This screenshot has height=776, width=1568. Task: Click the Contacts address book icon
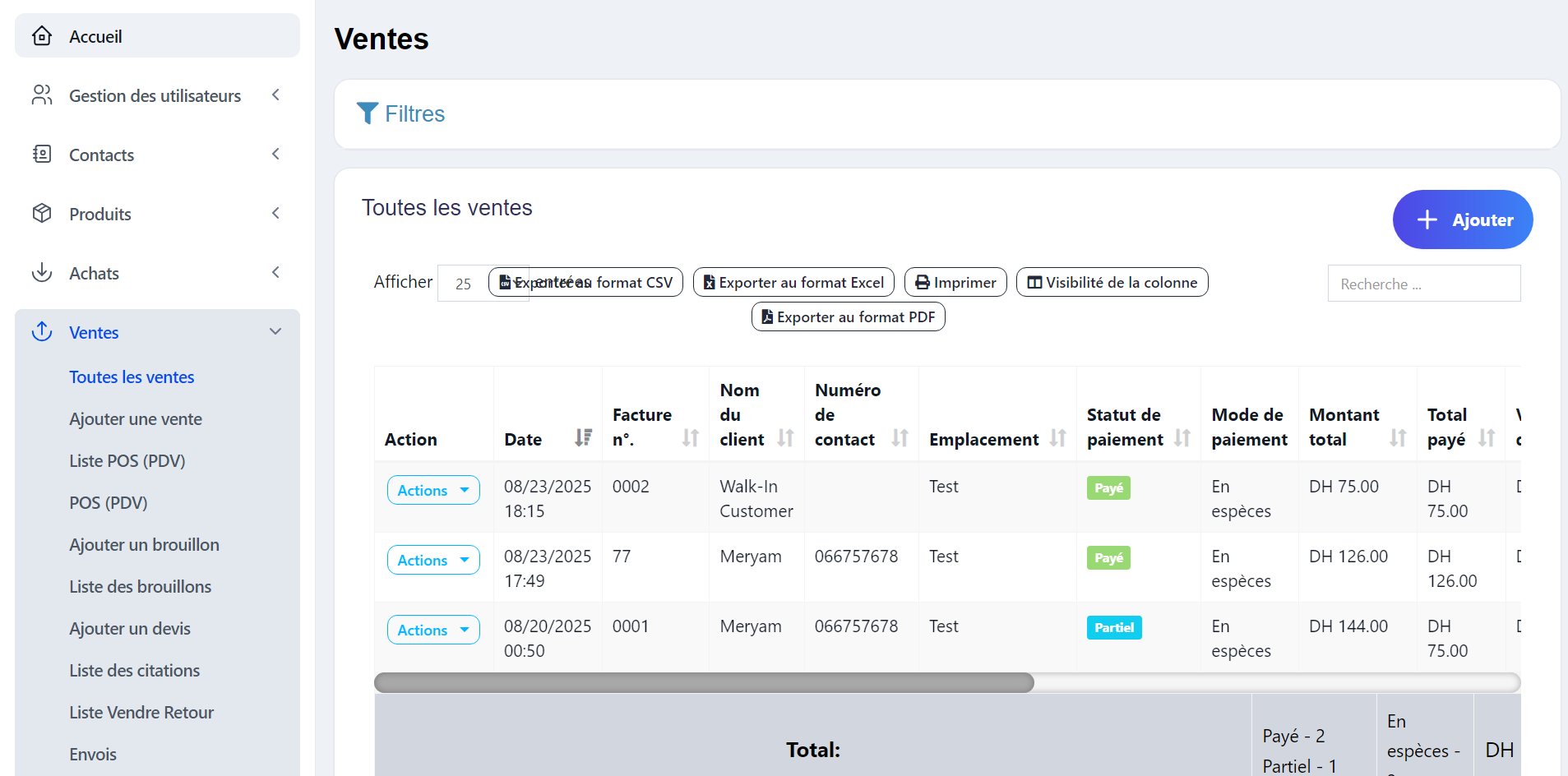[42, 155]
